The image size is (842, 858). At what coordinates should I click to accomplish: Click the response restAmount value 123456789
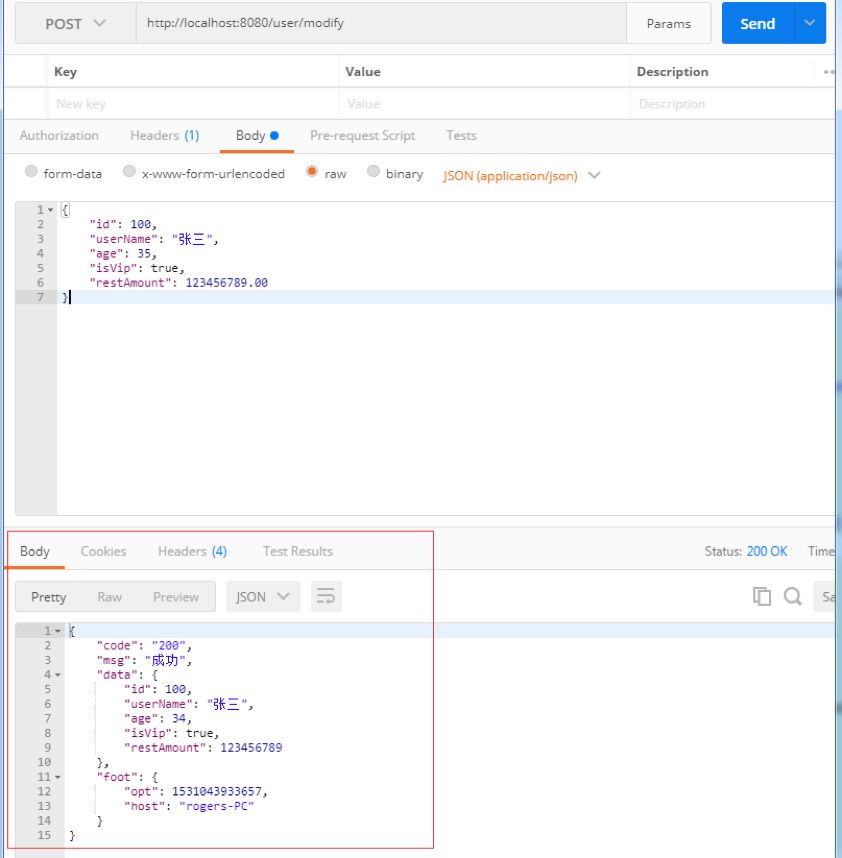[x=251, y=748]
